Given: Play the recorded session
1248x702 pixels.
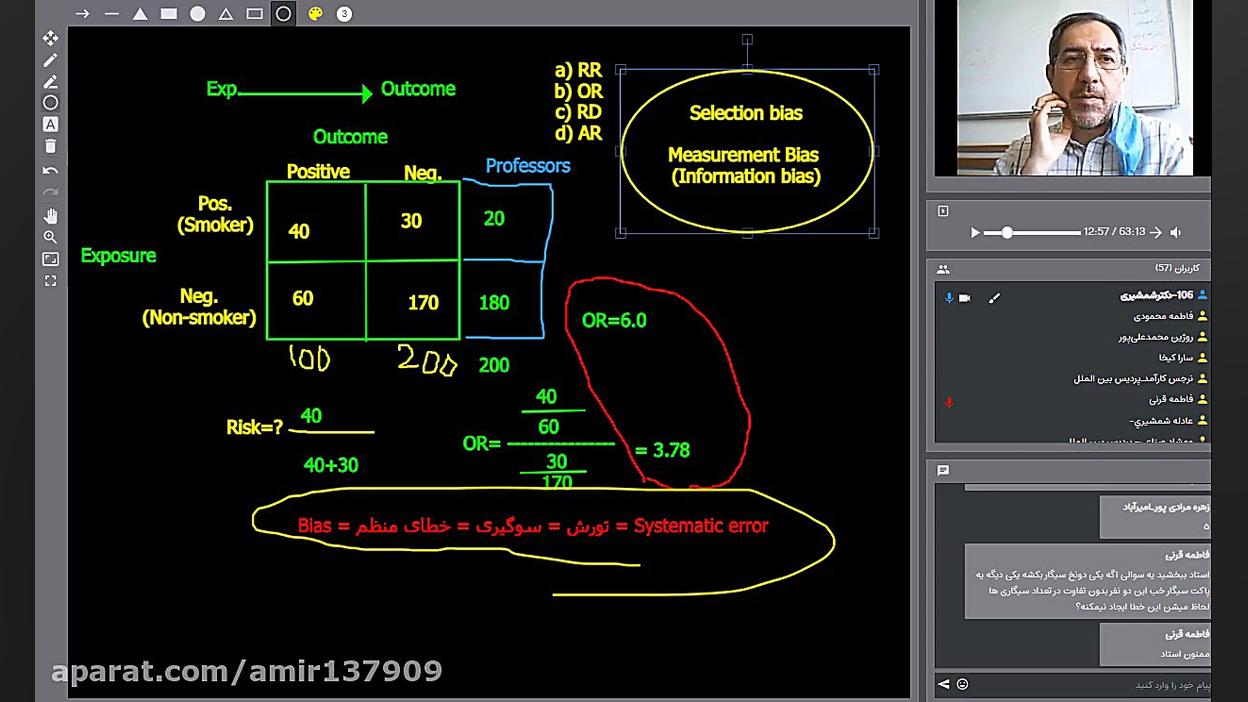Looking at the screenshot, I should click(975, 232).
